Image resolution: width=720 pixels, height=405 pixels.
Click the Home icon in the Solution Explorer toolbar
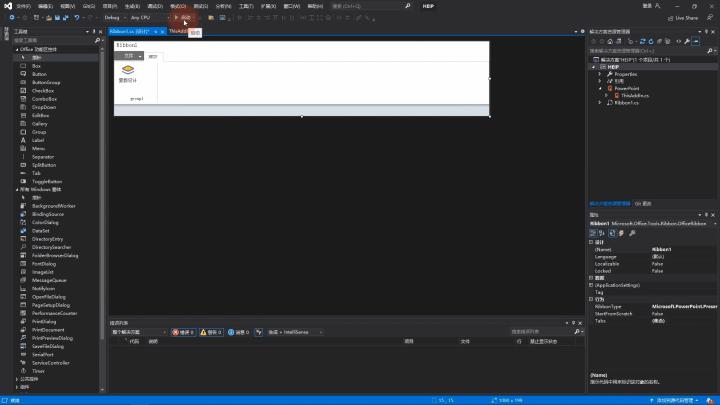pyautogui.click(x=610, y=41)
